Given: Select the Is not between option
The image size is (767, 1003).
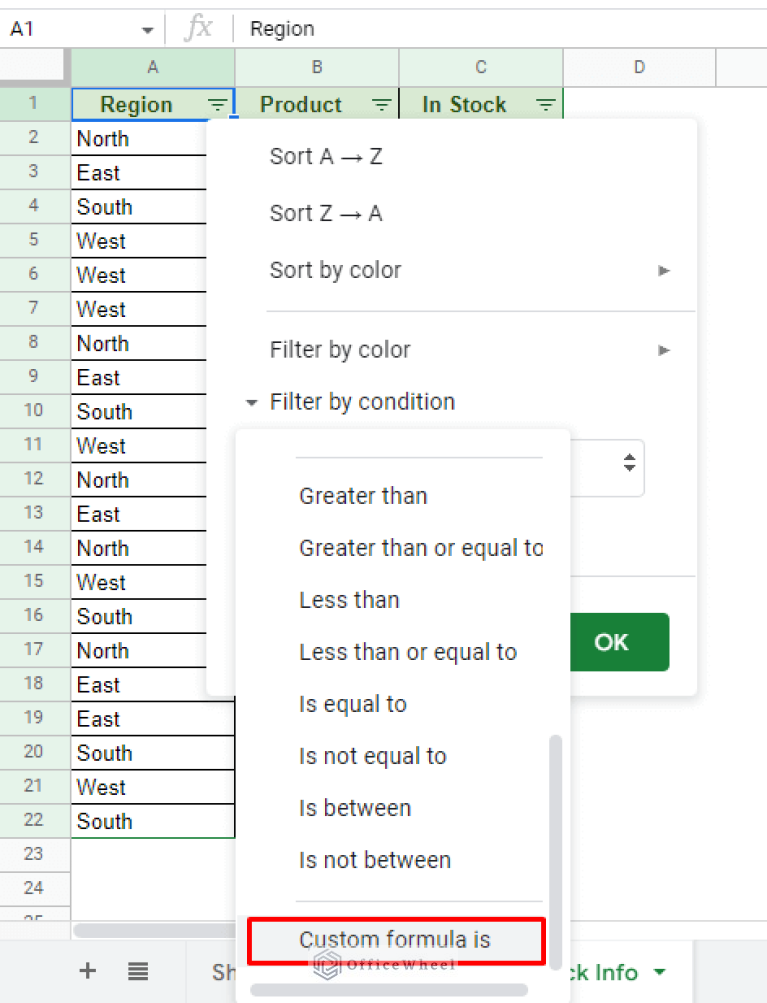Looking at the screenshot, I should (x=374, y=860).
